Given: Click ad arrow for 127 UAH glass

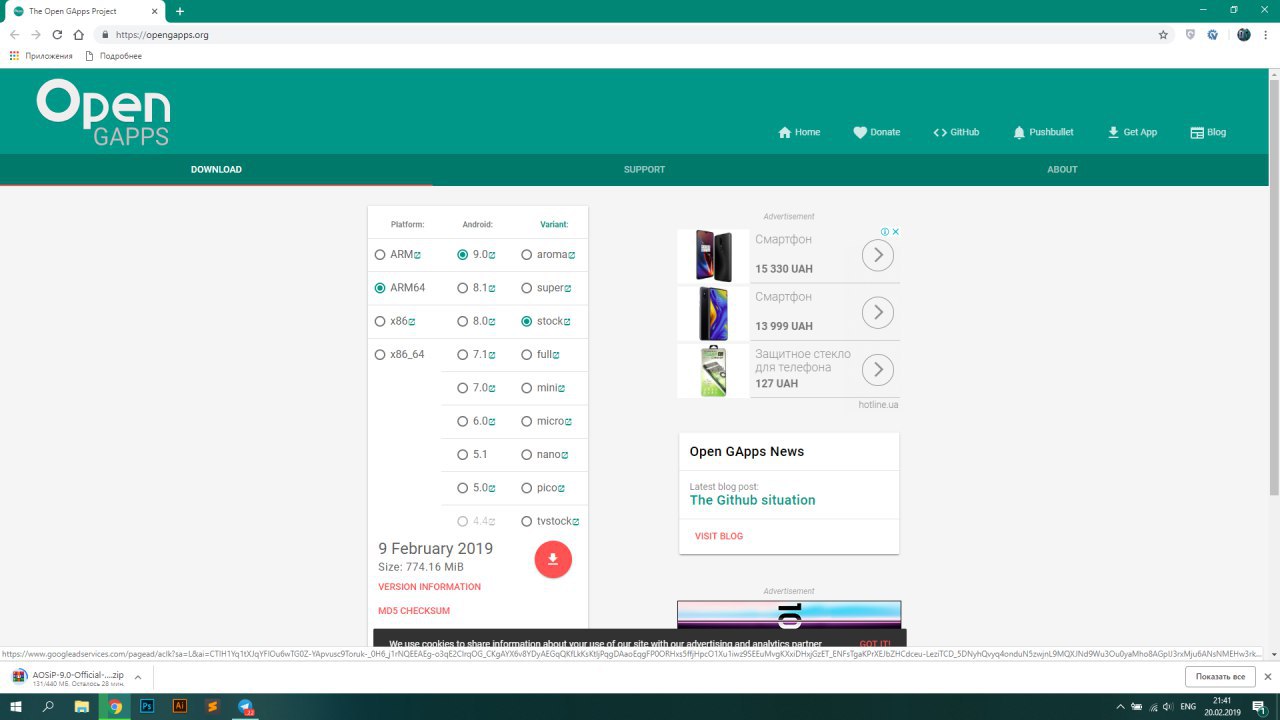Looking at the screenshot, I should (x=877, y=370).
